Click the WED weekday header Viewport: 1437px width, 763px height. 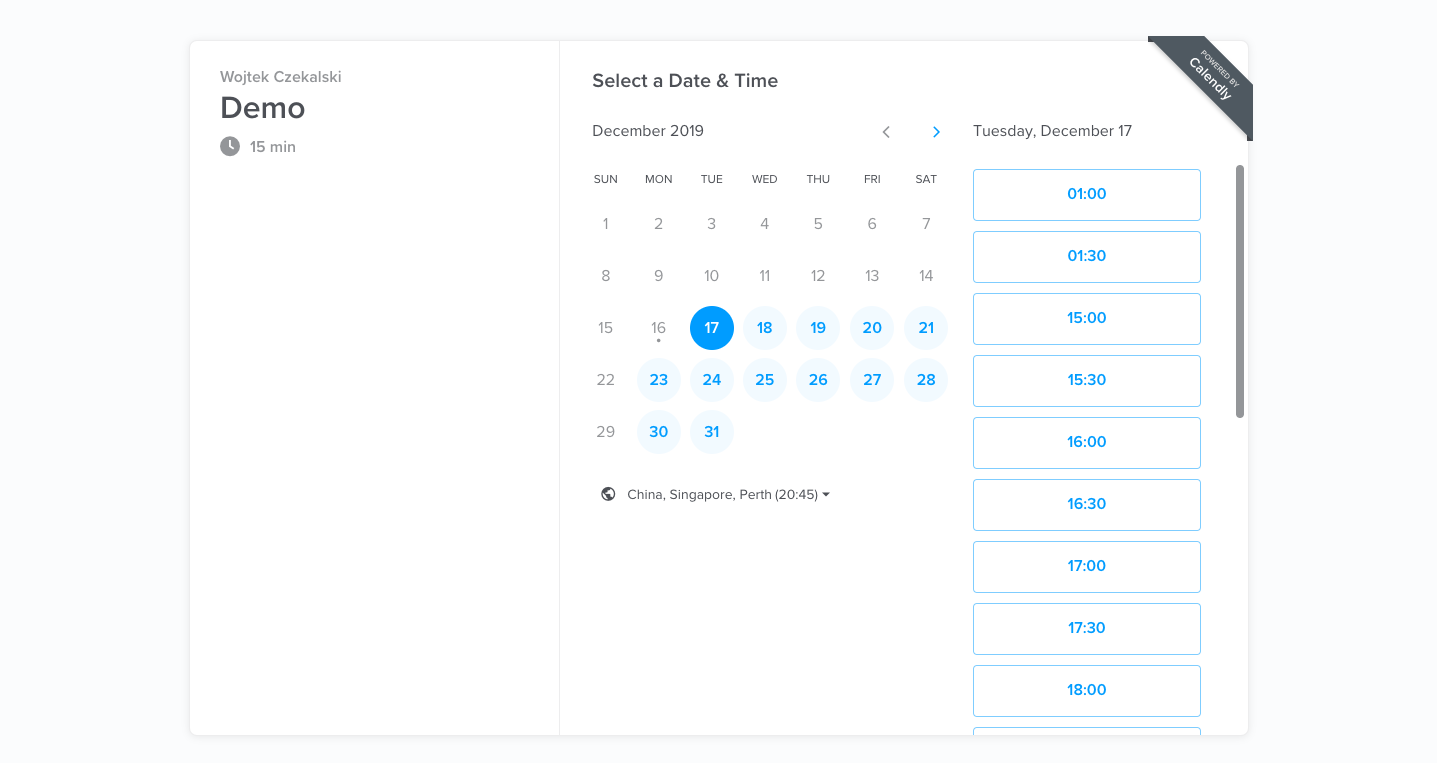[765, 180]
